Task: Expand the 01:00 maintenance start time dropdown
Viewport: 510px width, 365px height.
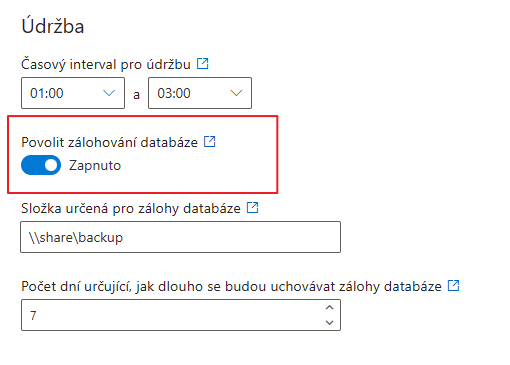Action: click(x=73, y=93)
